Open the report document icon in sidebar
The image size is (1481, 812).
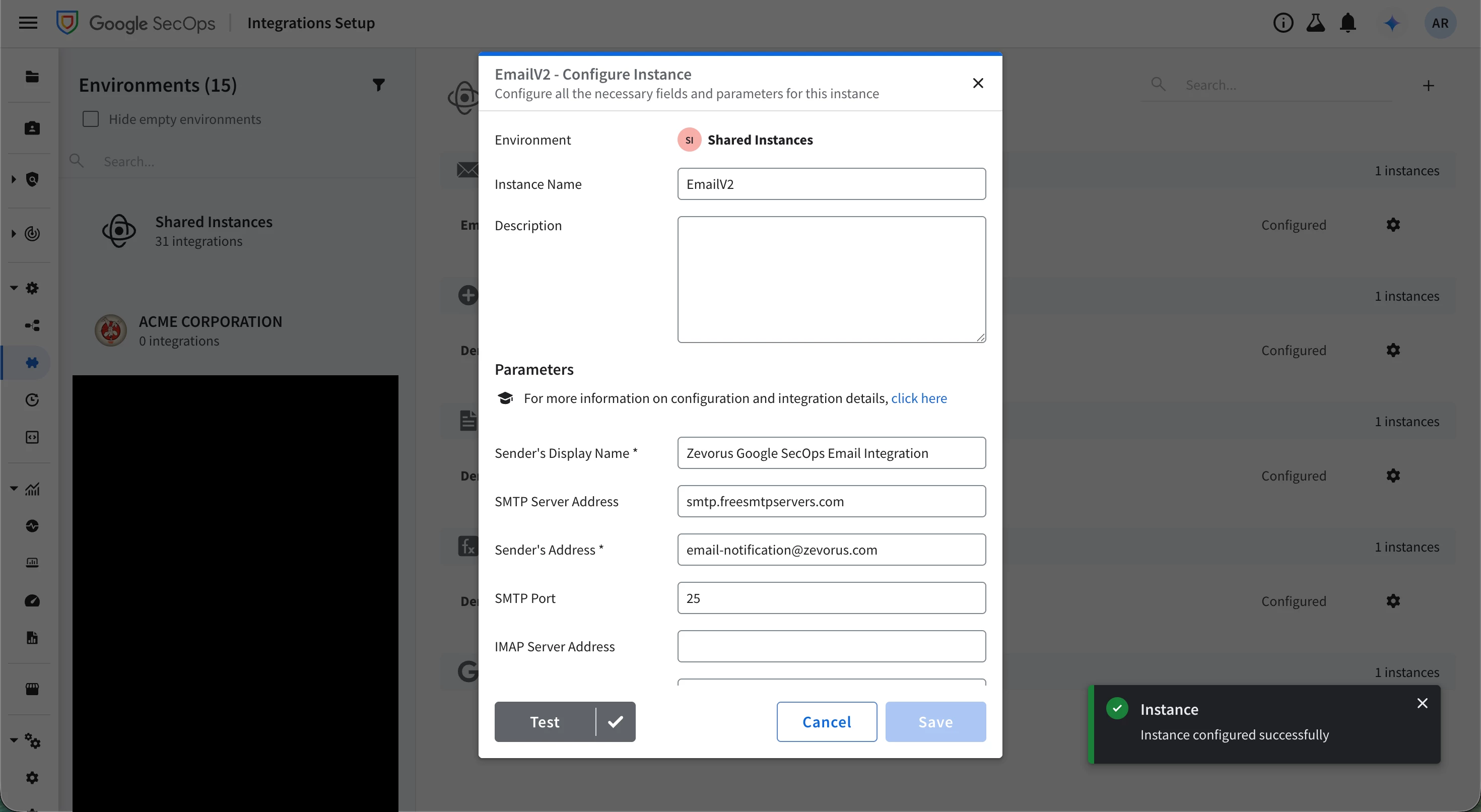point(32,637)
